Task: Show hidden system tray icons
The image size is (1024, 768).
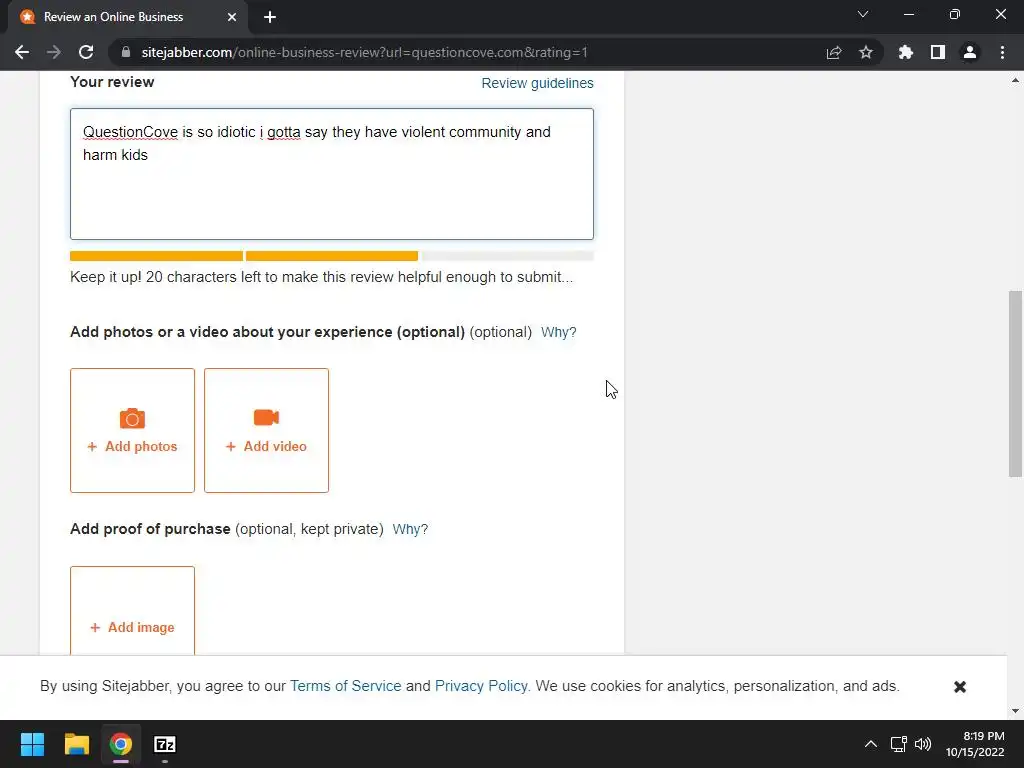Action: point(871,744)
